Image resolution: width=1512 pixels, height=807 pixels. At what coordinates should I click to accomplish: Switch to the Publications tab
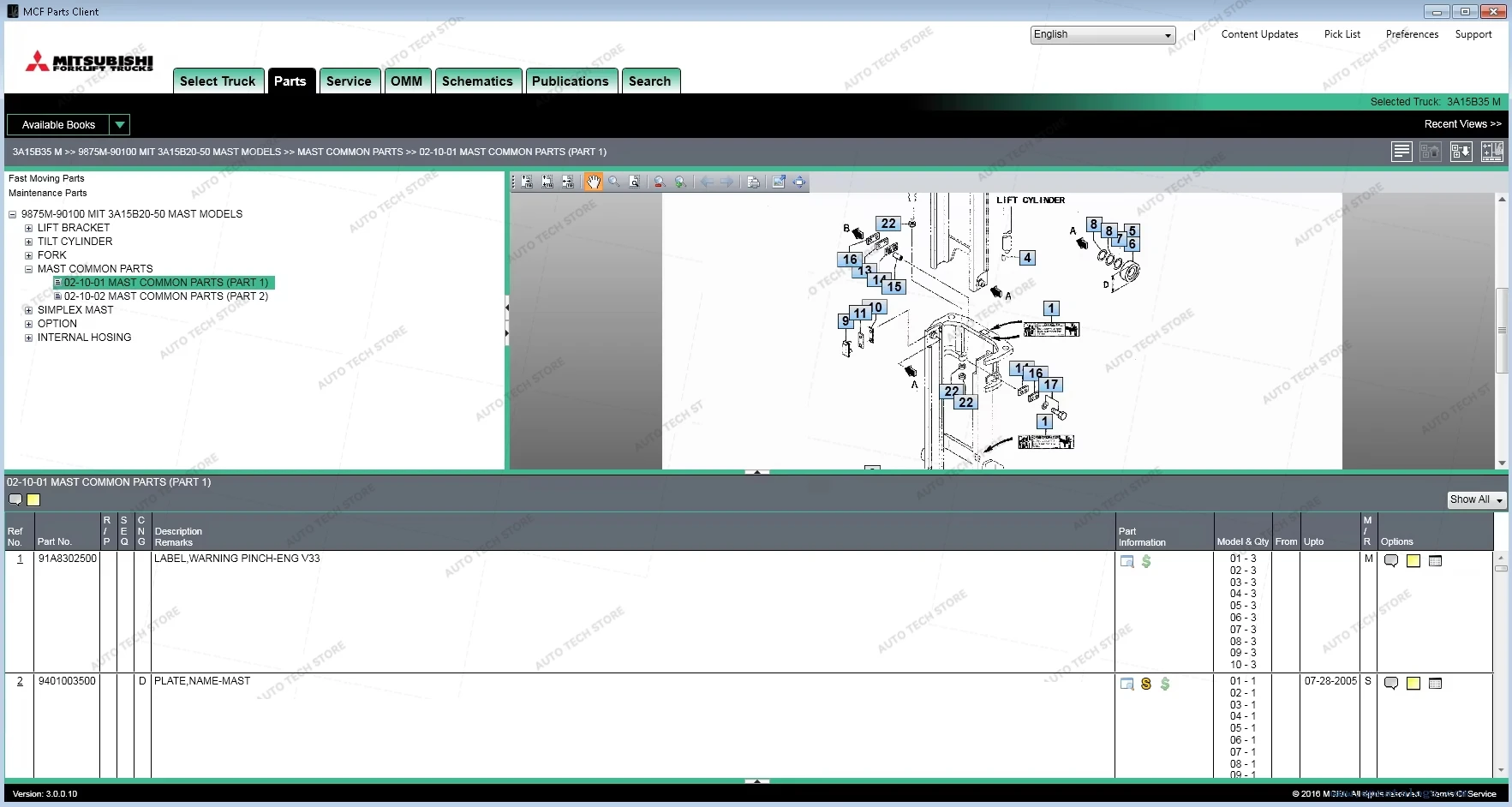(571, 81)
